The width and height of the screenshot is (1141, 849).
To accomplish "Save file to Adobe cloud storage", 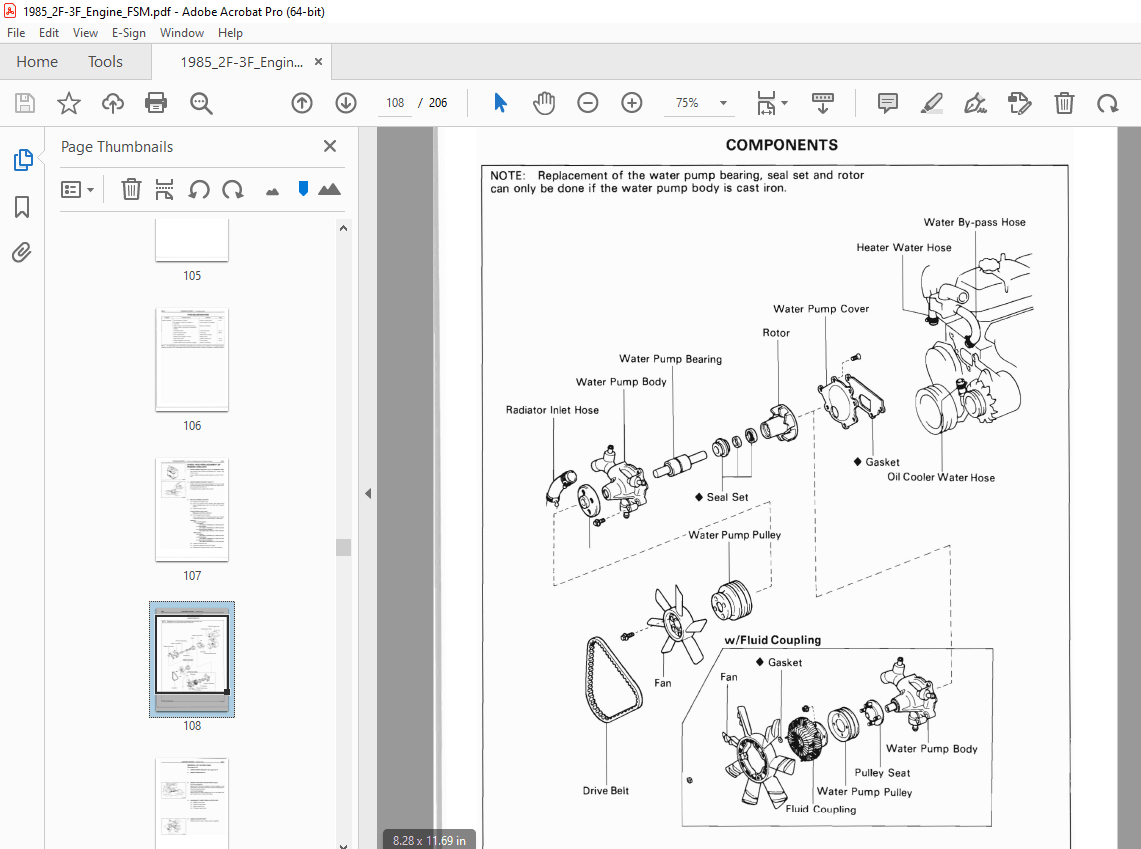I will (112, 102).
